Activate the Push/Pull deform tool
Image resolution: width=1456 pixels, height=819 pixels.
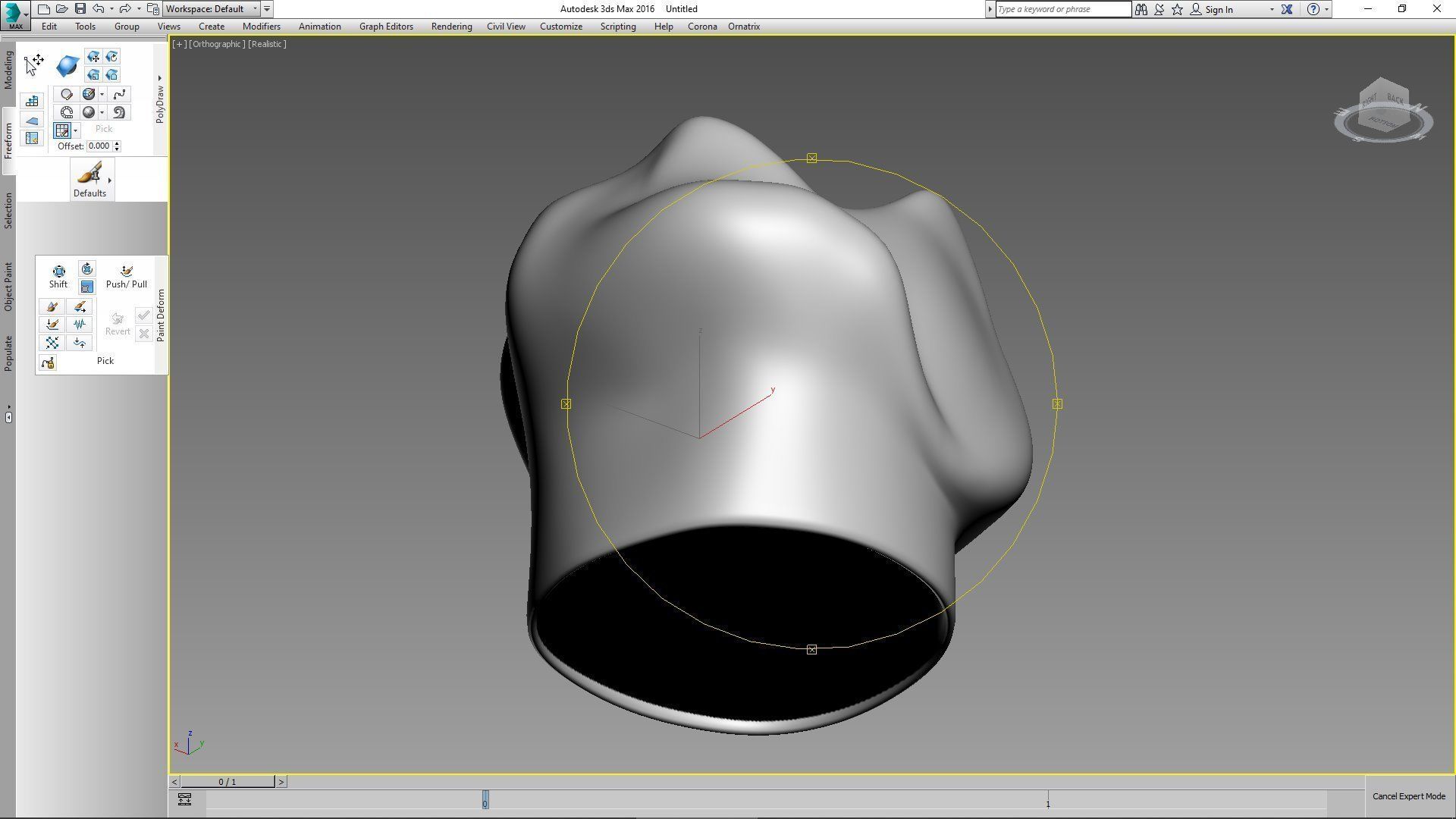point(127,277)
